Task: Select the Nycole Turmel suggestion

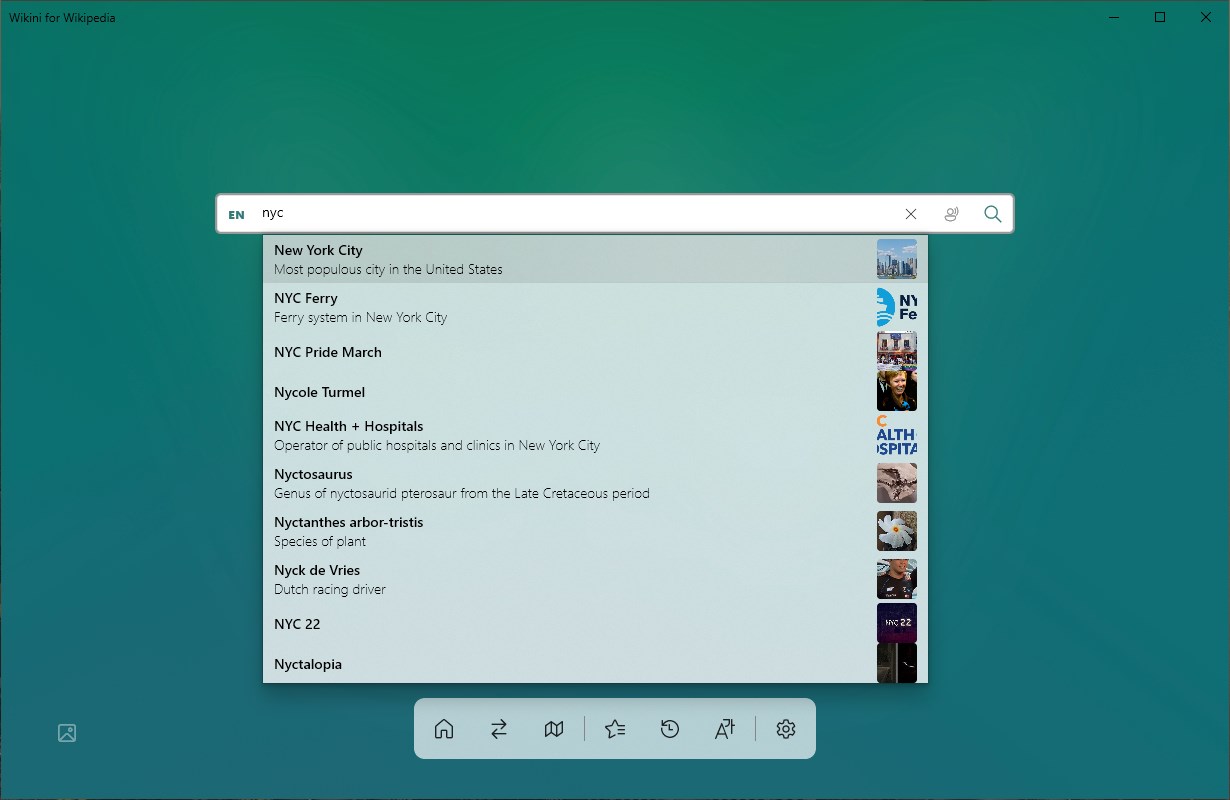Action: click(x=595, y=391)
